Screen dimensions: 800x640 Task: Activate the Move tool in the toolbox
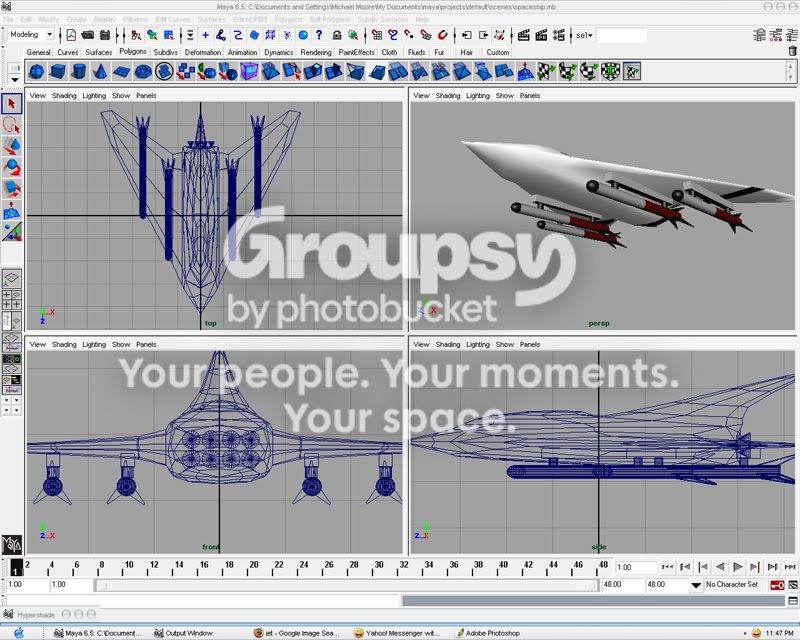[x=11, y=146]
